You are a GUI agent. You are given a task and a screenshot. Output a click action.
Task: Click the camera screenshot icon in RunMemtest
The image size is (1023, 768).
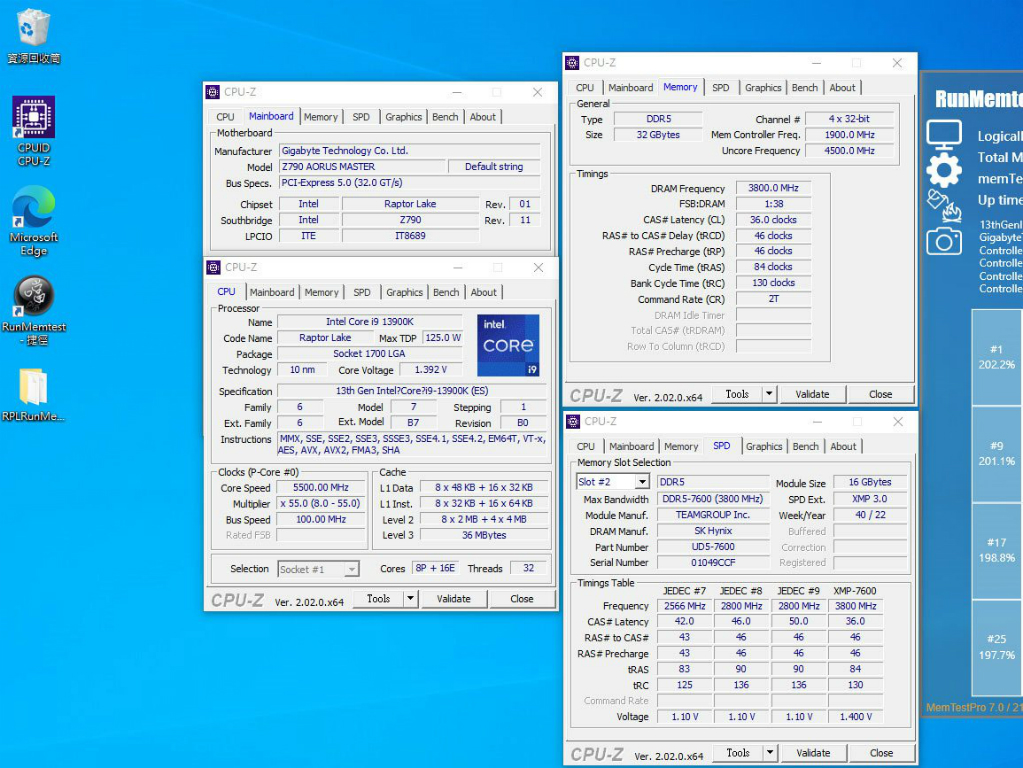click(x=943, y=240)
